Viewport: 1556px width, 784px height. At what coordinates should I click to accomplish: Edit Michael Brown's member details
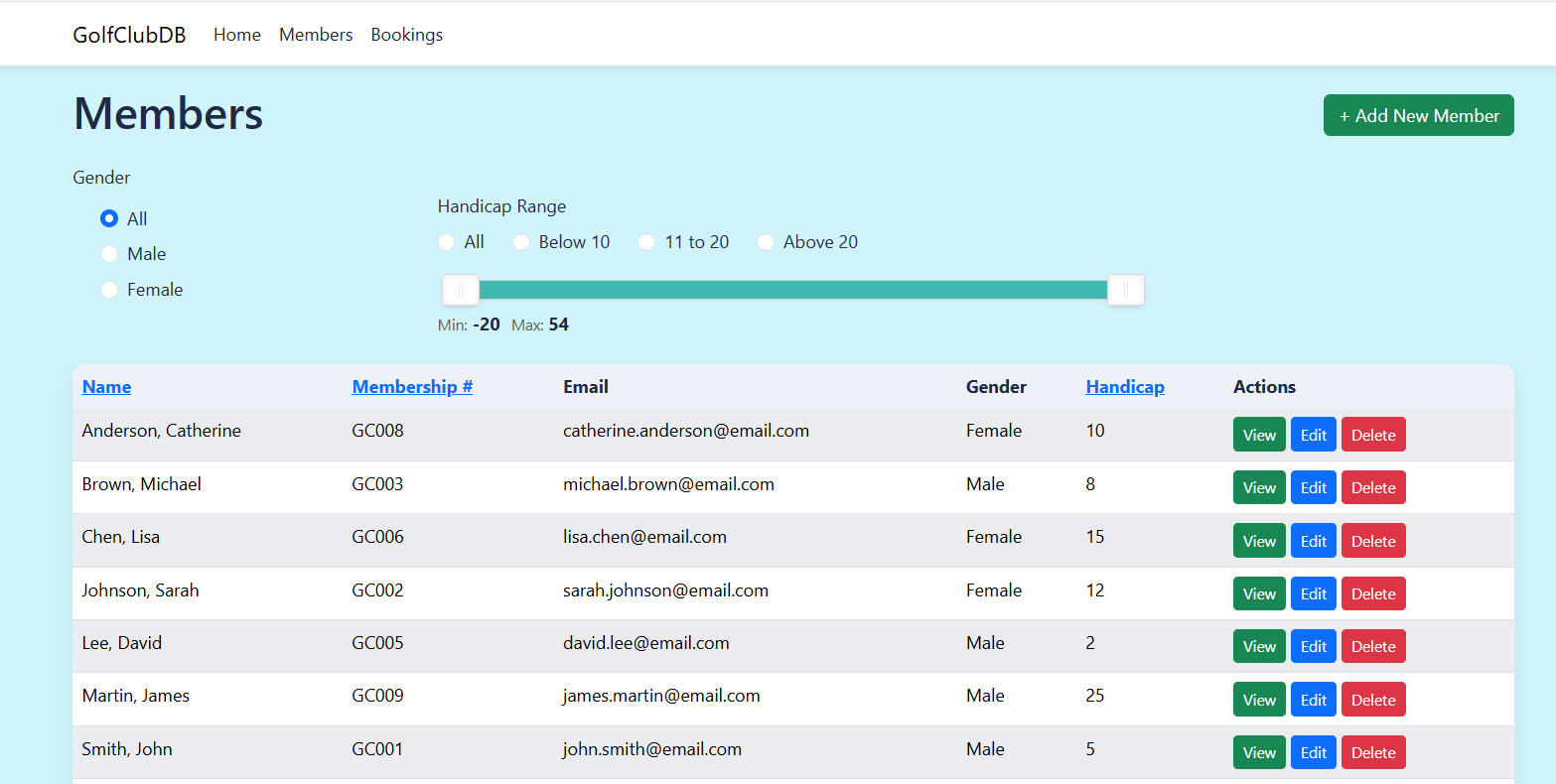[1314, 487]
